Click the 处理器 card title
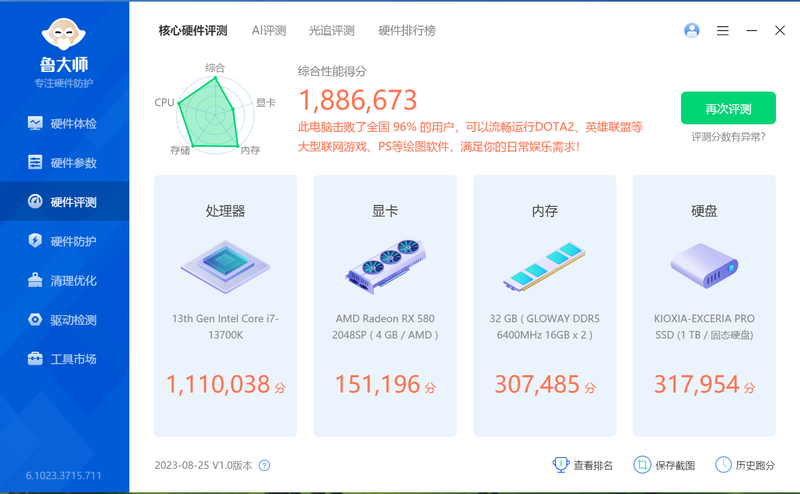The width and height of the screenshot is (800, 494). (226, 211)
